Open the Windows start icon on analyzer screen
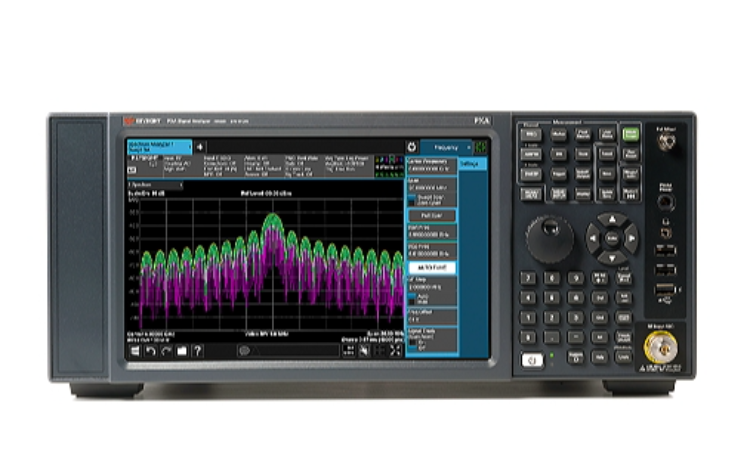The image size is (750, 475). [x=135, y=352]
